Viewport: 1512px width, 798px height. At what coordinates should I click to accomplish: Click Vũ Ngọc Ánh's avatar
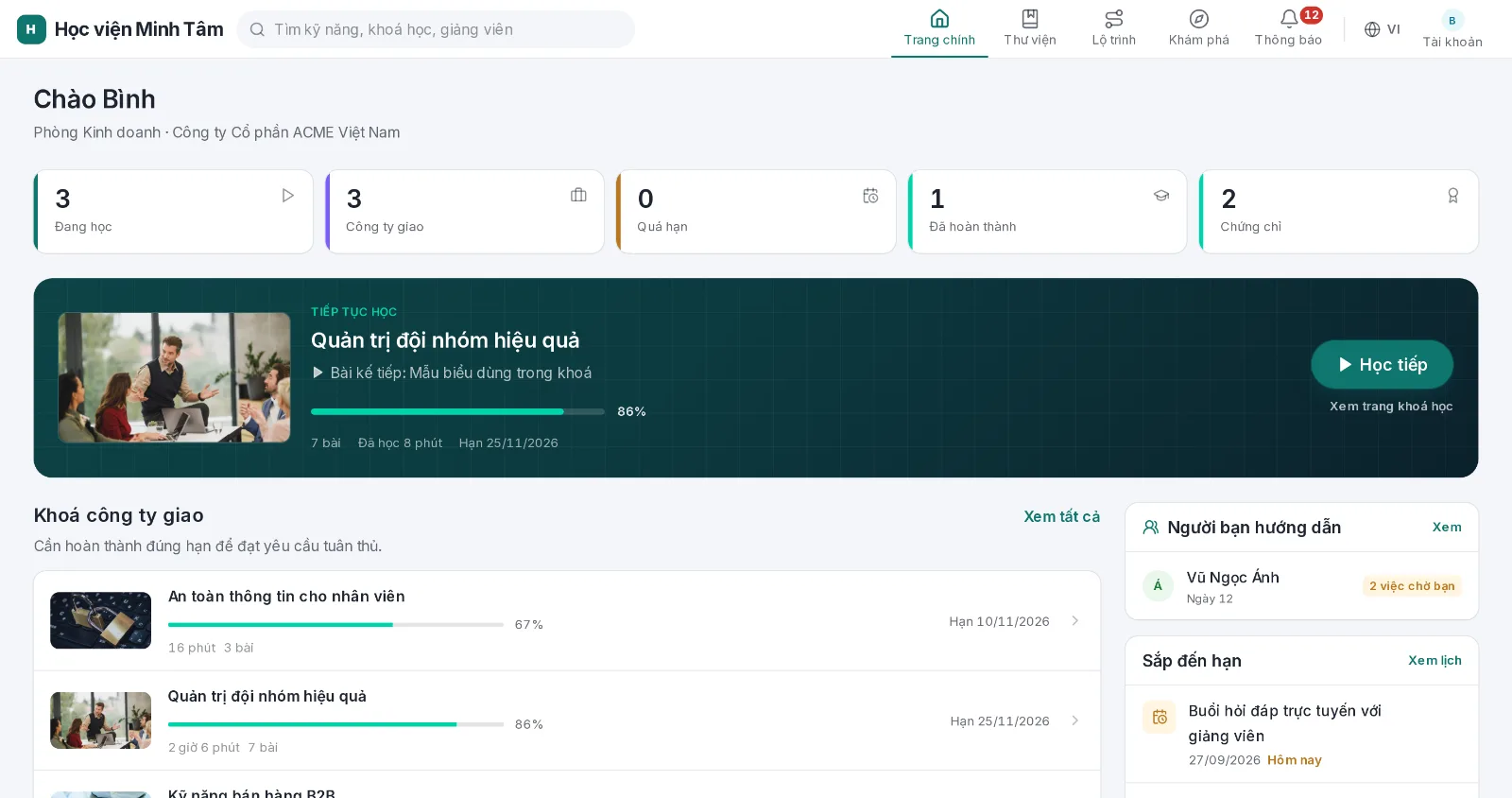pyautogui.click(x=1159, y=586)
